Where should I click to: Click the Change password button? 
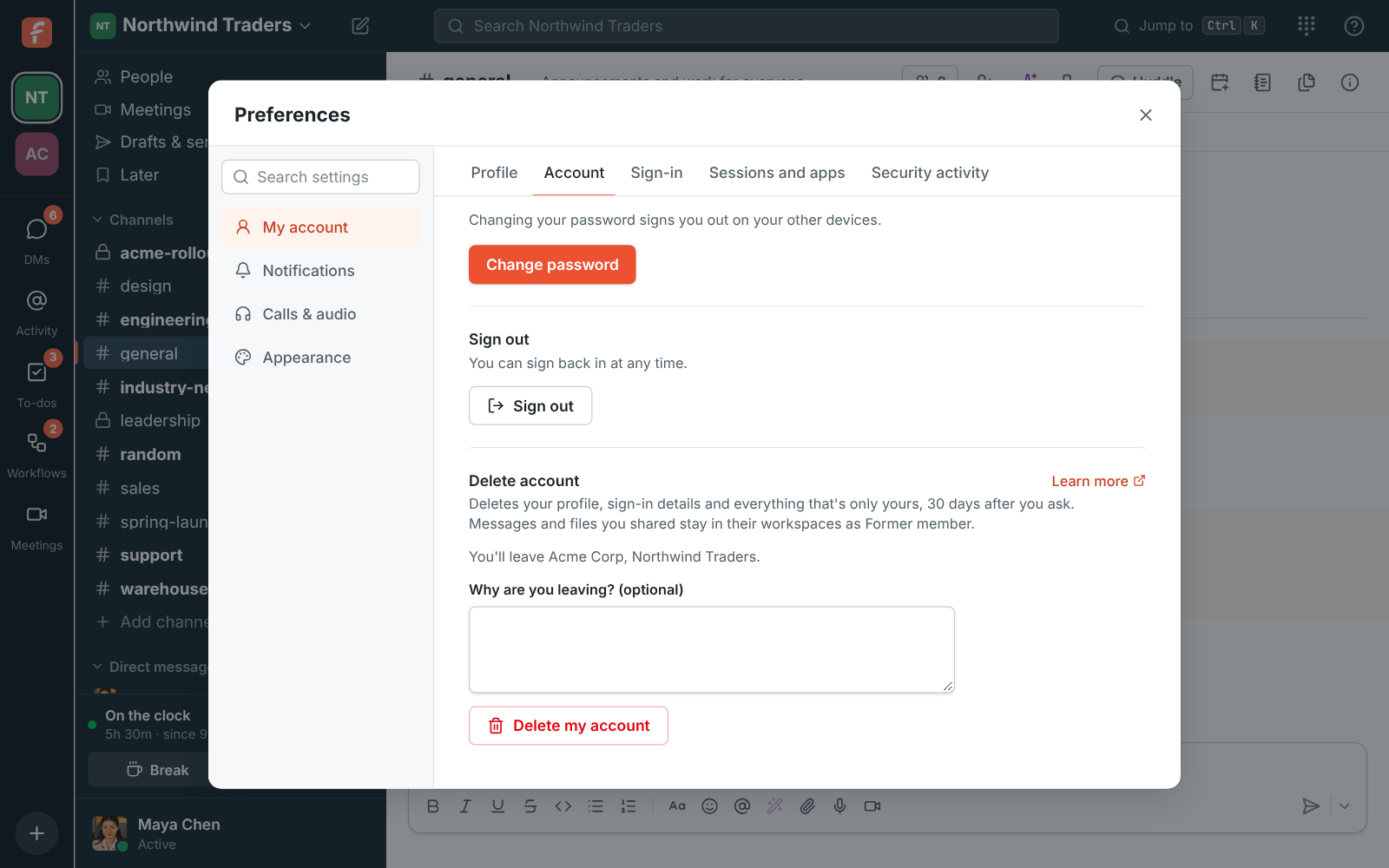coord(552,265)
